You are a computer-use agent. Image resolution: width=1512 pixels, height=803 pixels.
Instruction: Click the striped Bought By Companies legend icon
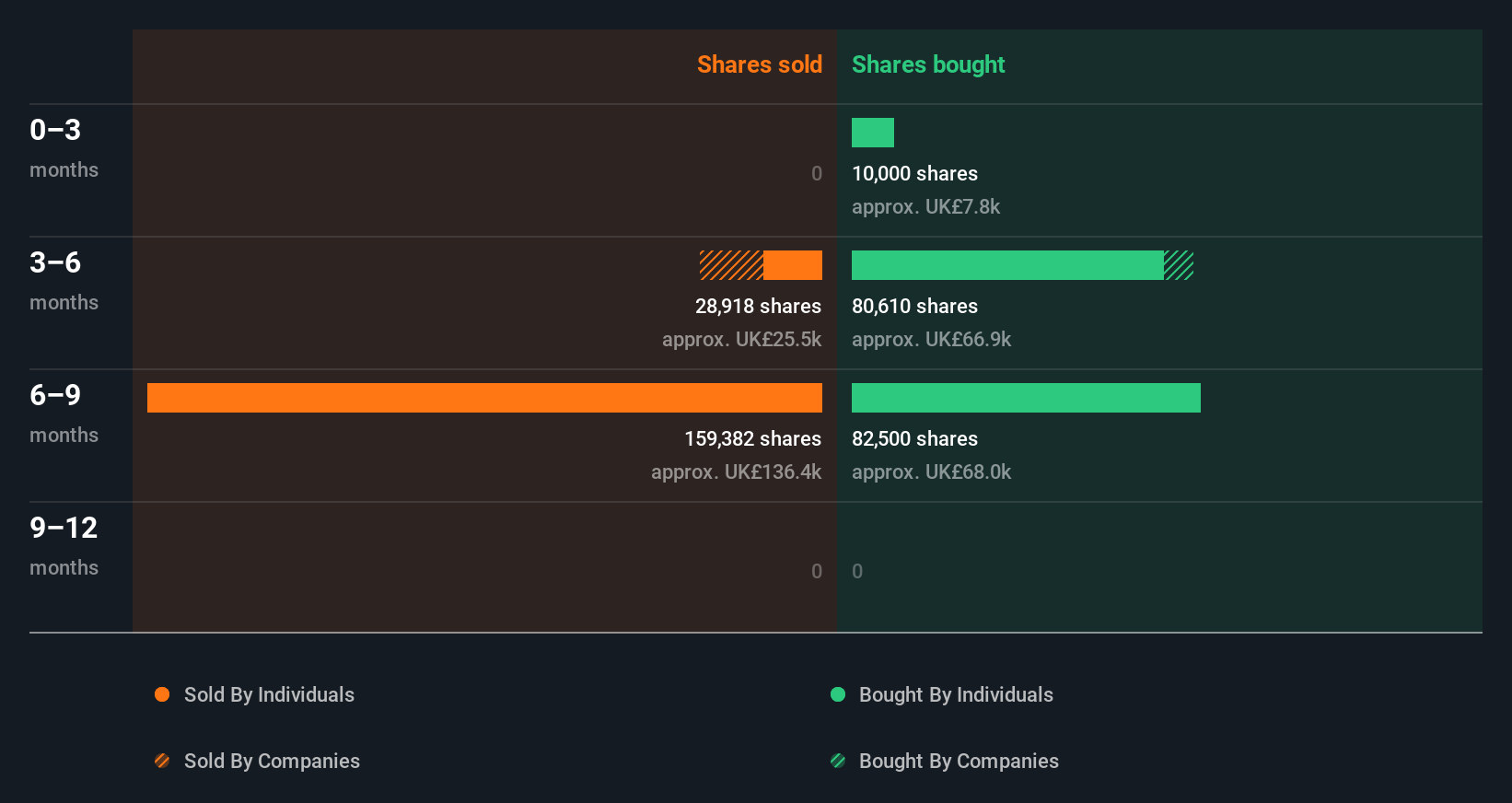pyautogui.click(x=838, y=761)
